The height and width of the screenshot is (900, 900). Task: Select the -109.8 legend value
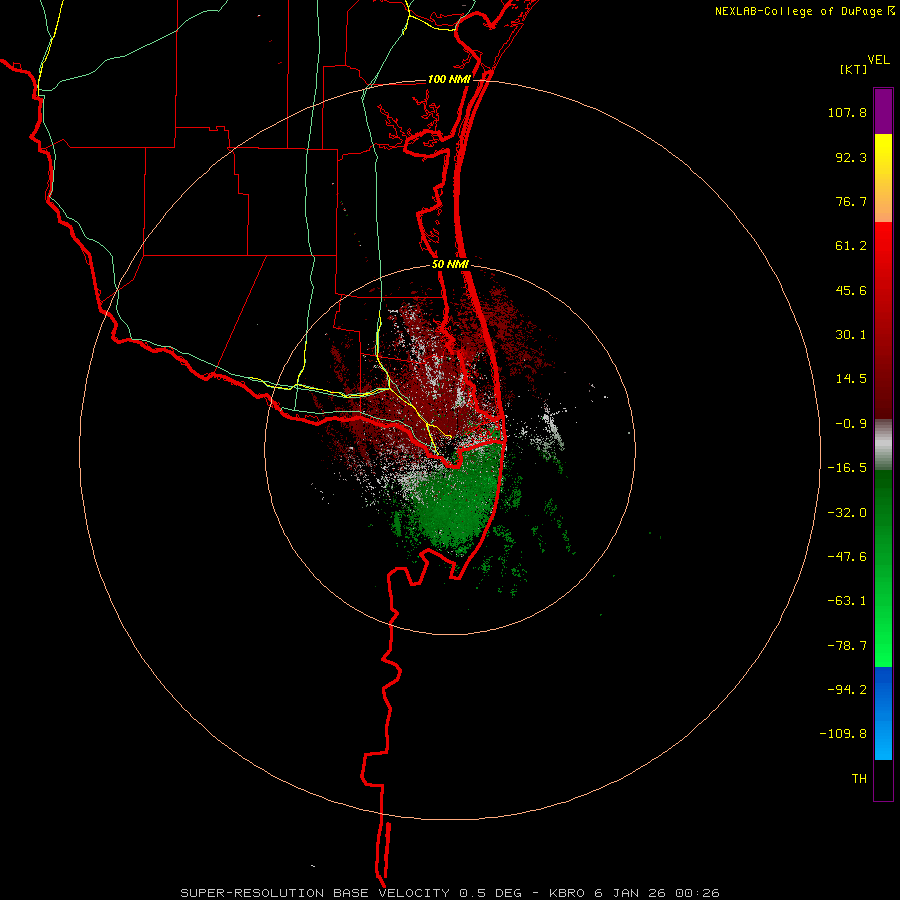pyautogui.click(x=843, y=734)
